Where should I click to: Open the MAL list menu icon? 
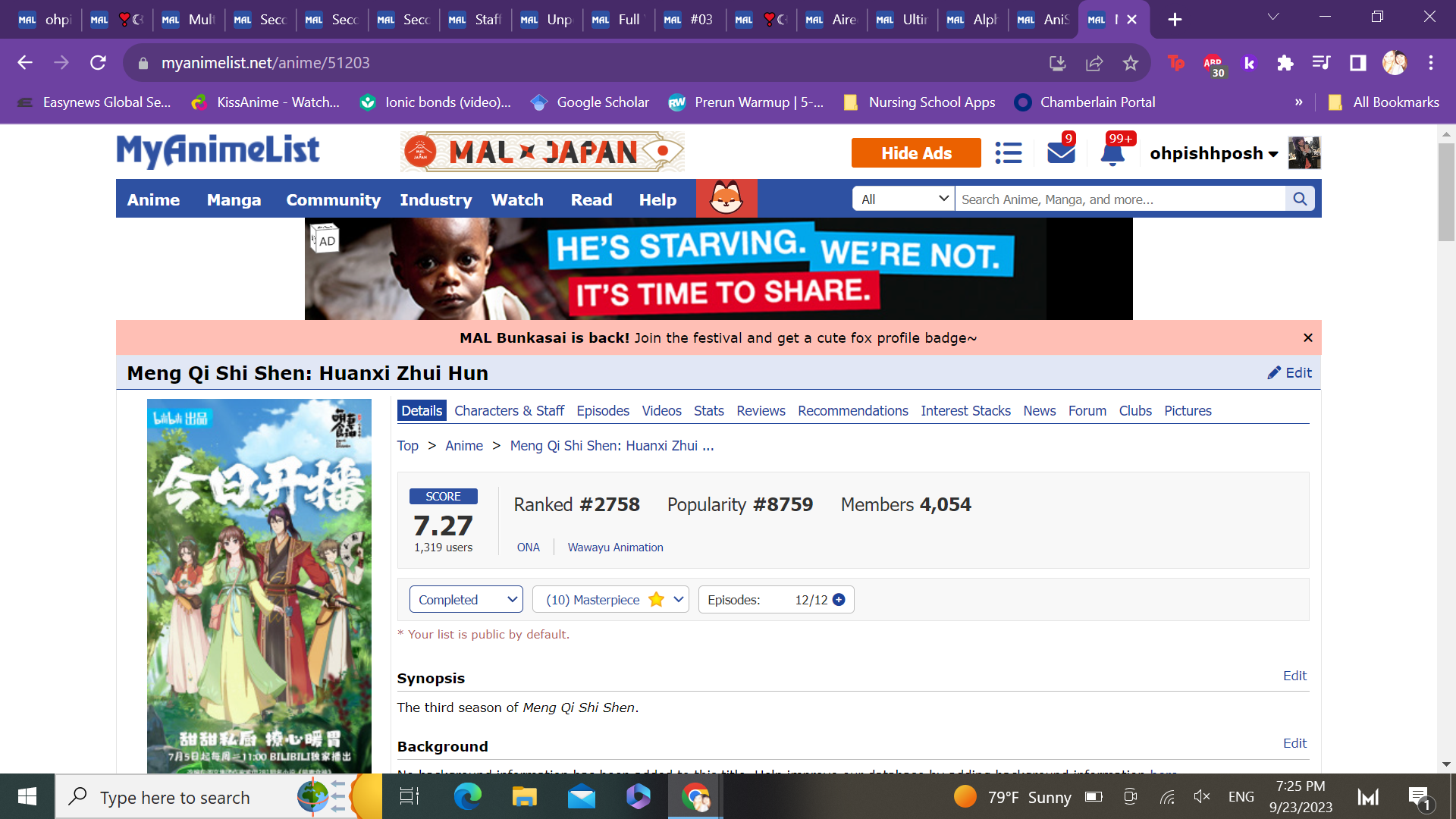(x=1008, y=153)
